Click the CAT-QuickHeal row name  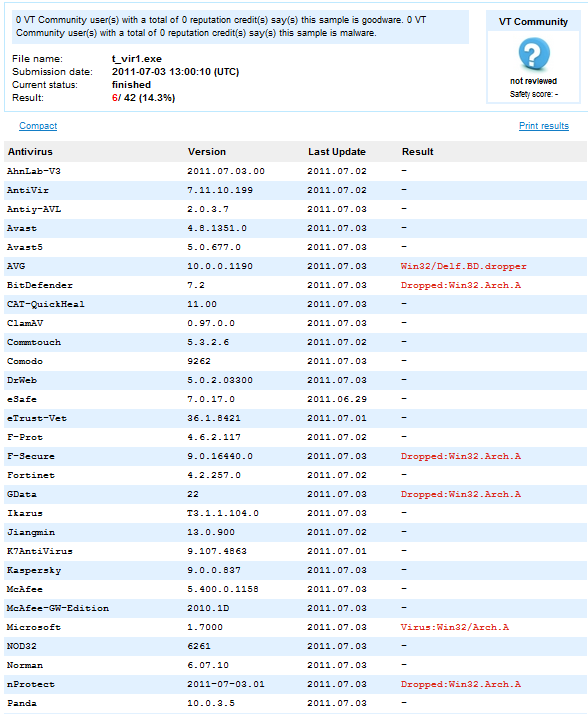click(x=46, y=304)
